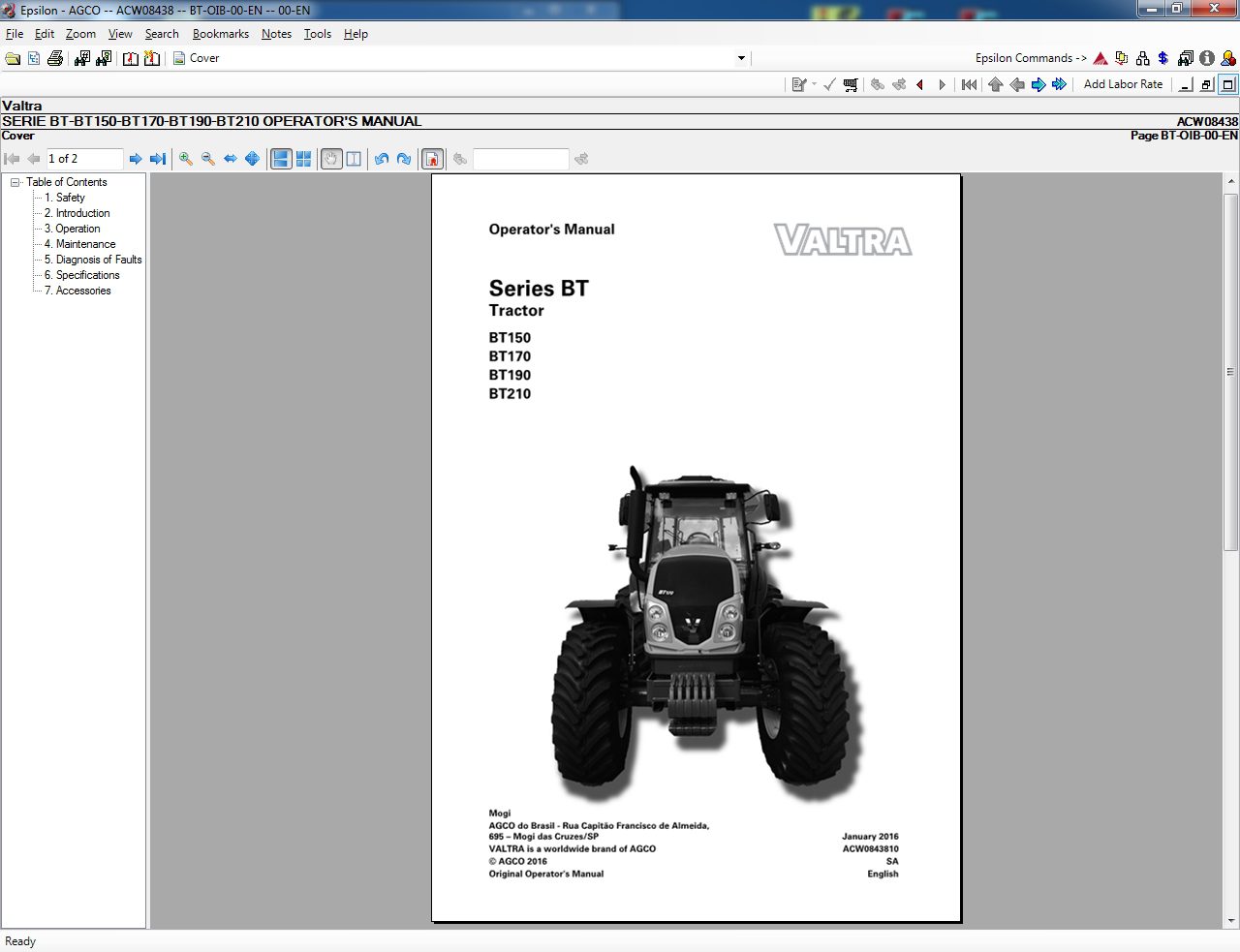The width and height of the screenshot is (1240, 952).
Task: Click the book tree icon beside the folder
Action: coord(34,58)
